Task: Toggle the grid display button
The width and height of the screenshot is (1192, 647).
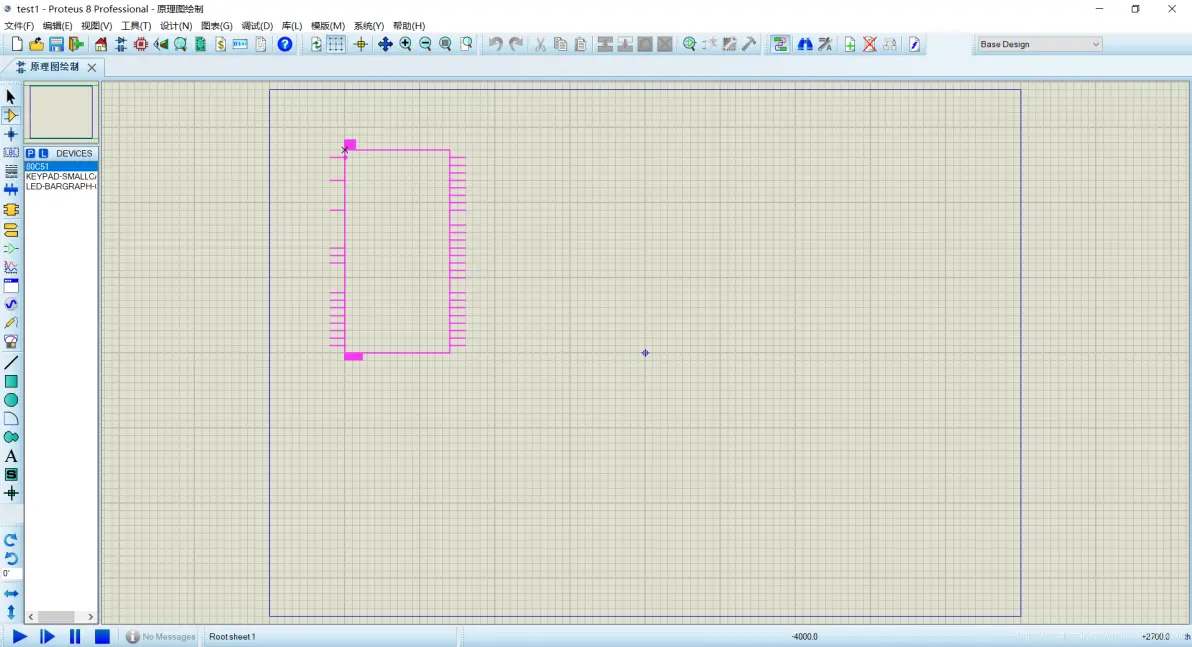Action: click(x=336, y=44)
